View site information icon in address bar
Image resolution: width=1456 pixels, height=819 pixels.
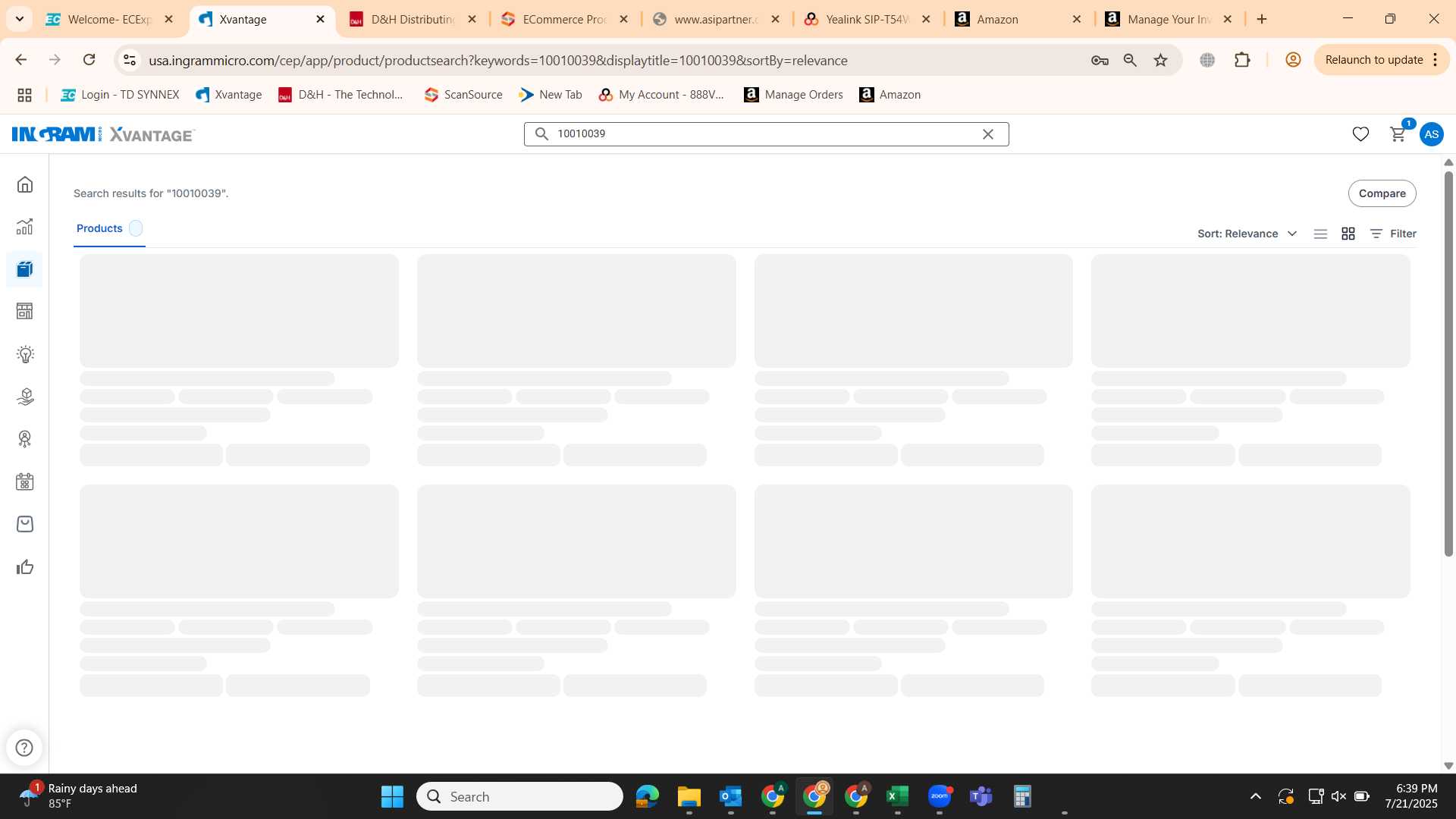point(130,60)
